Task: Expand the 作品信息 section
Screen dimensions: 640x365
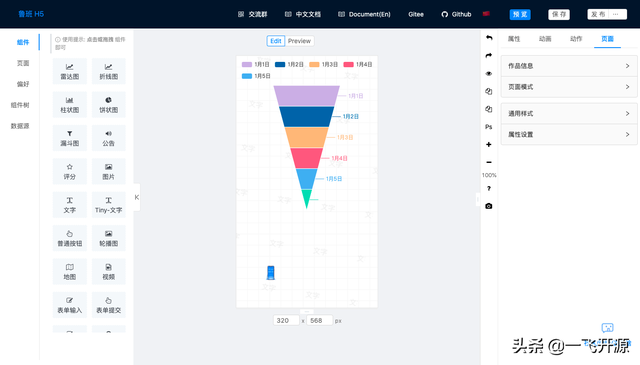Action: tap(569, 66)
